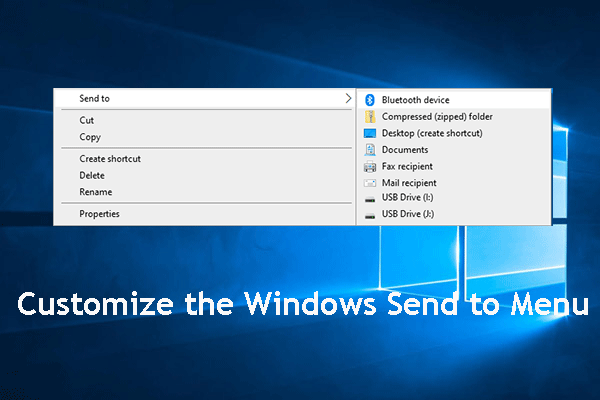Viewport: 600px width, 400px height.
Task: Choose Cut from the context menu
Action: pyautogui.click(x=205, y=120)
